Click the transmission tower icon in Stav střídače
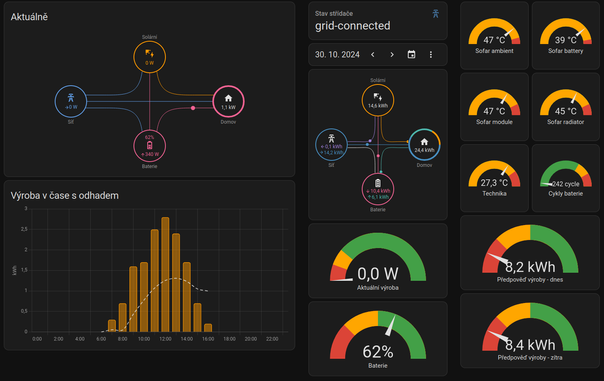Viewport: 604px width, 381px height. click(436, 14)
